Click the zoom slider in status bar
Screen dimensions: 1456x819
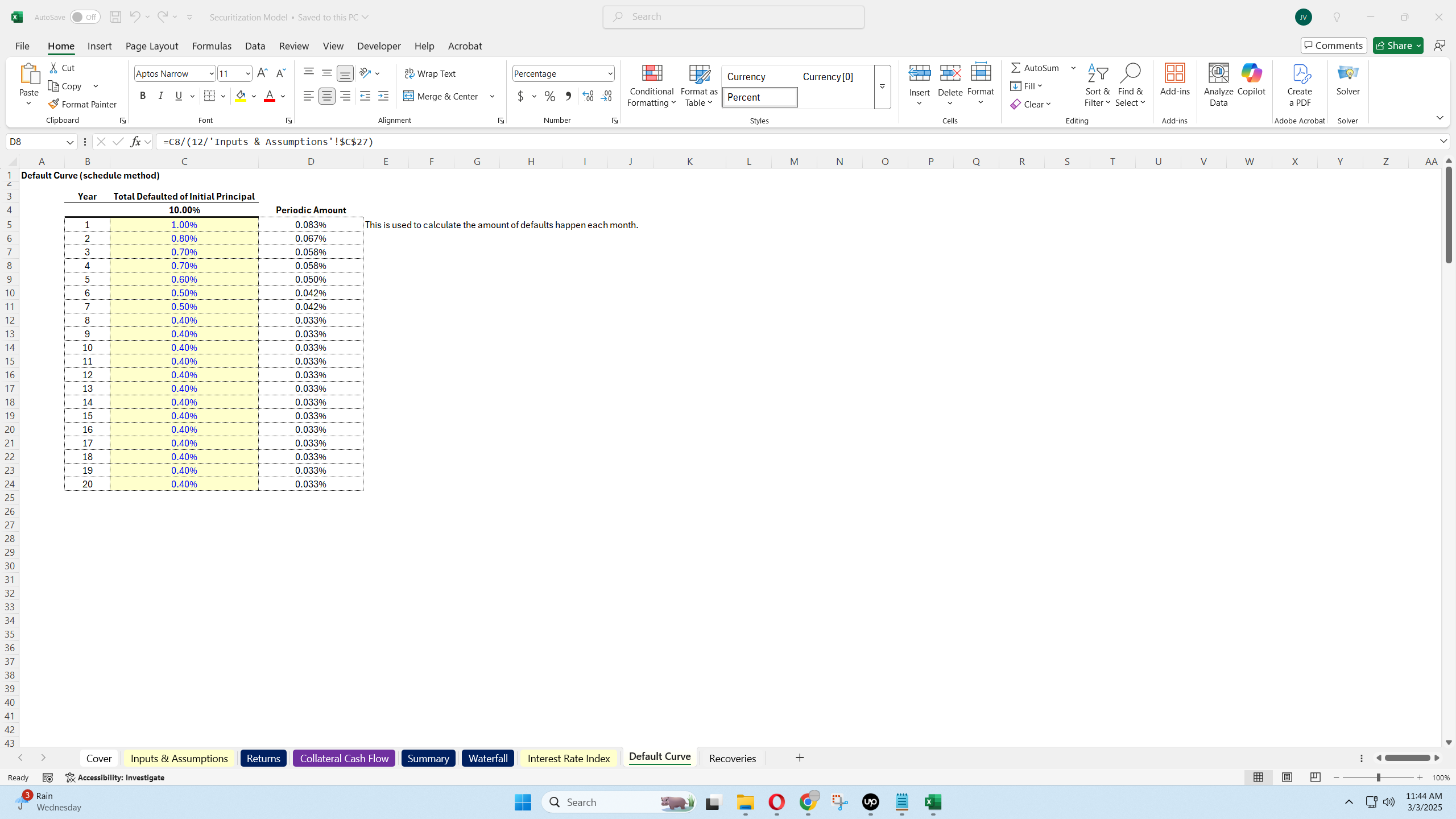[x=1378, y=777]
